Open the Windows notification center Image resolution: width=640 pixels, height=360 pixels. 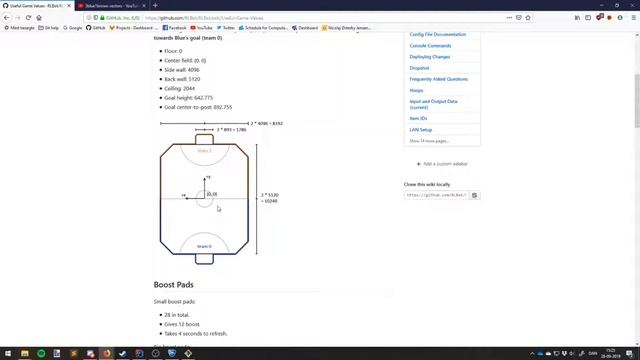point(629,353)
